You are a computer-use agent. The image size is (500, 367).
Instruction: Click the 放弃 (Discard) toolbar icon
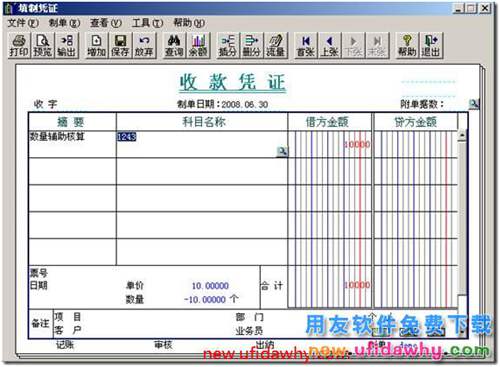144,46
